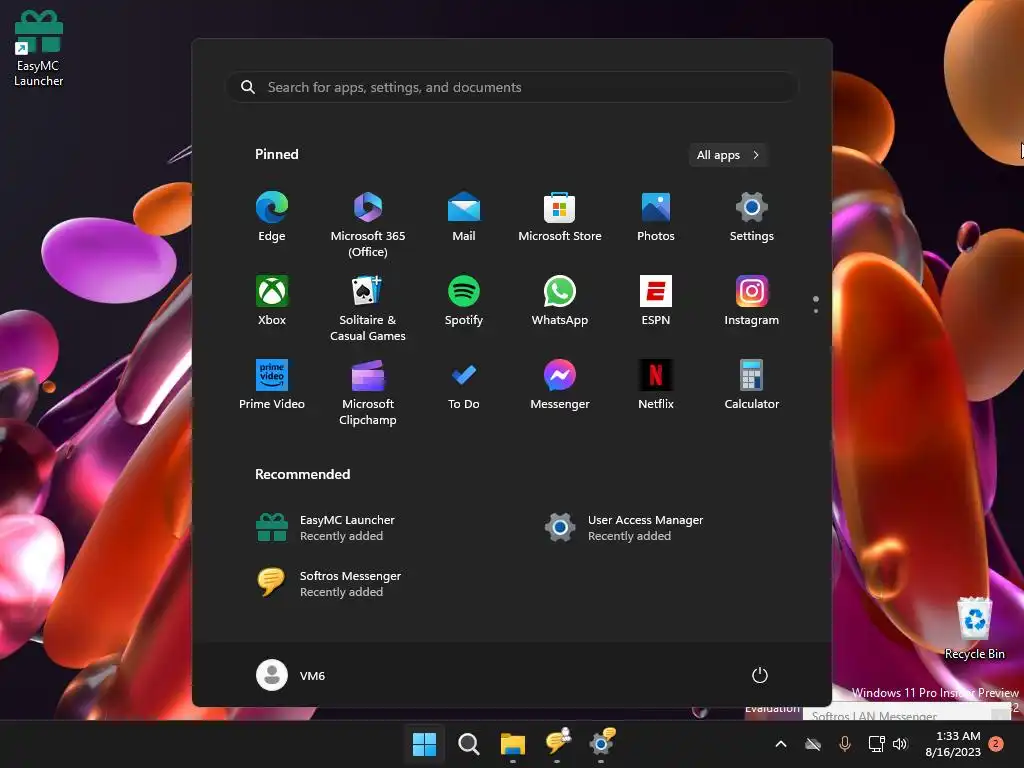
Task: Open notification badge showing 2
Action: click(x=996, y=744)
